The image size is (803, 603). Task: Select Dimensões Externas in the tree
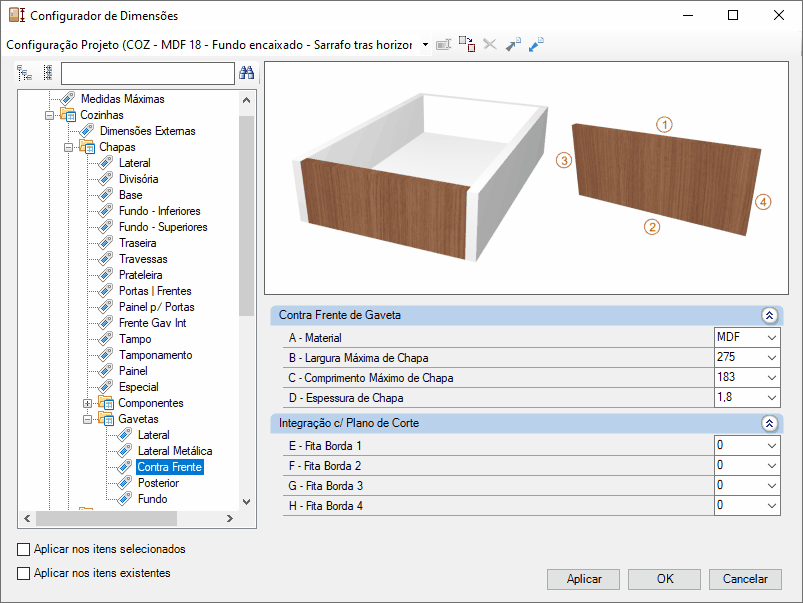147,131
